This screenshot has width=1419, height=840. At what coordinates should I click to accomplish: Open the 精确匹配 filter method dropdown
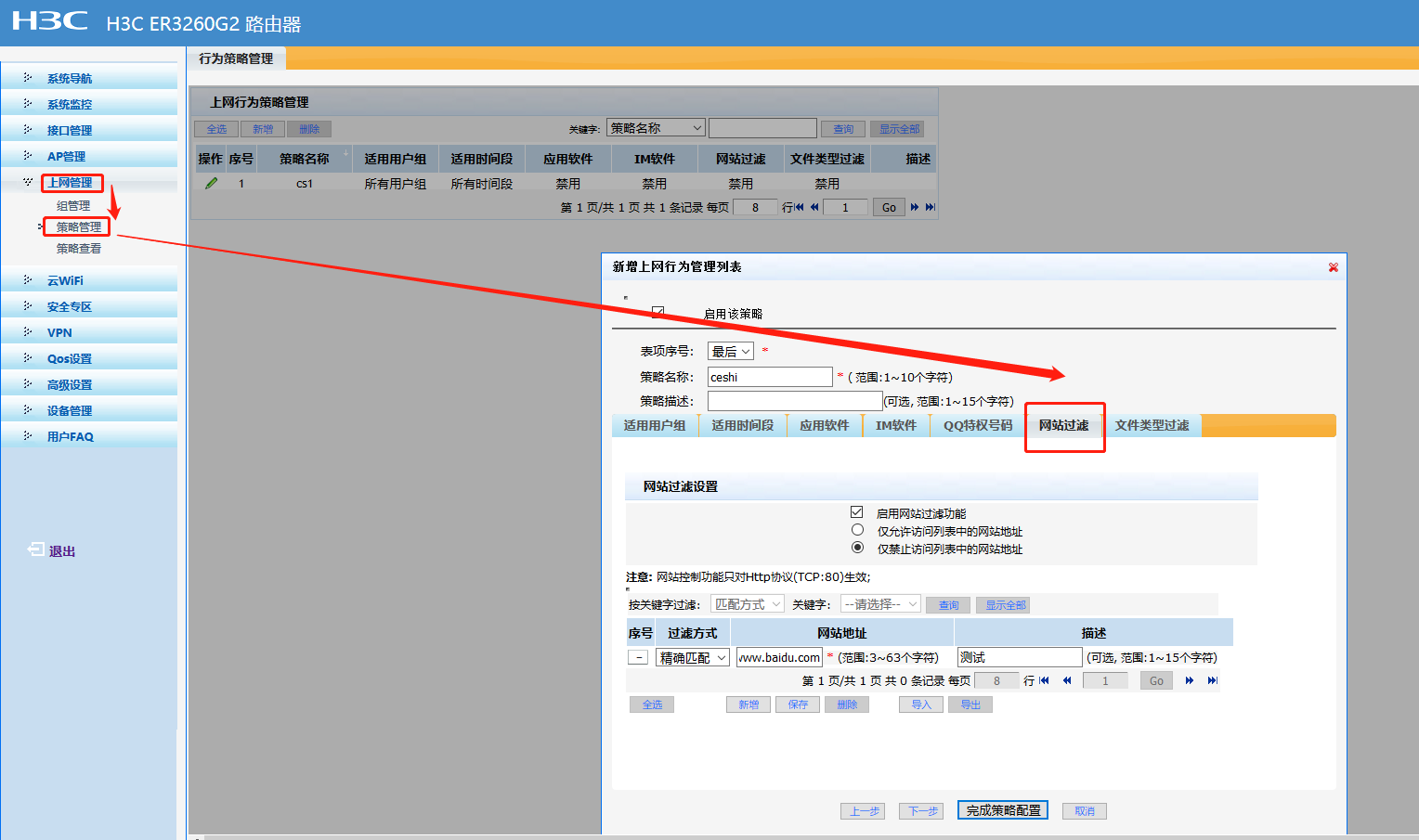click(x=693, y=658)
